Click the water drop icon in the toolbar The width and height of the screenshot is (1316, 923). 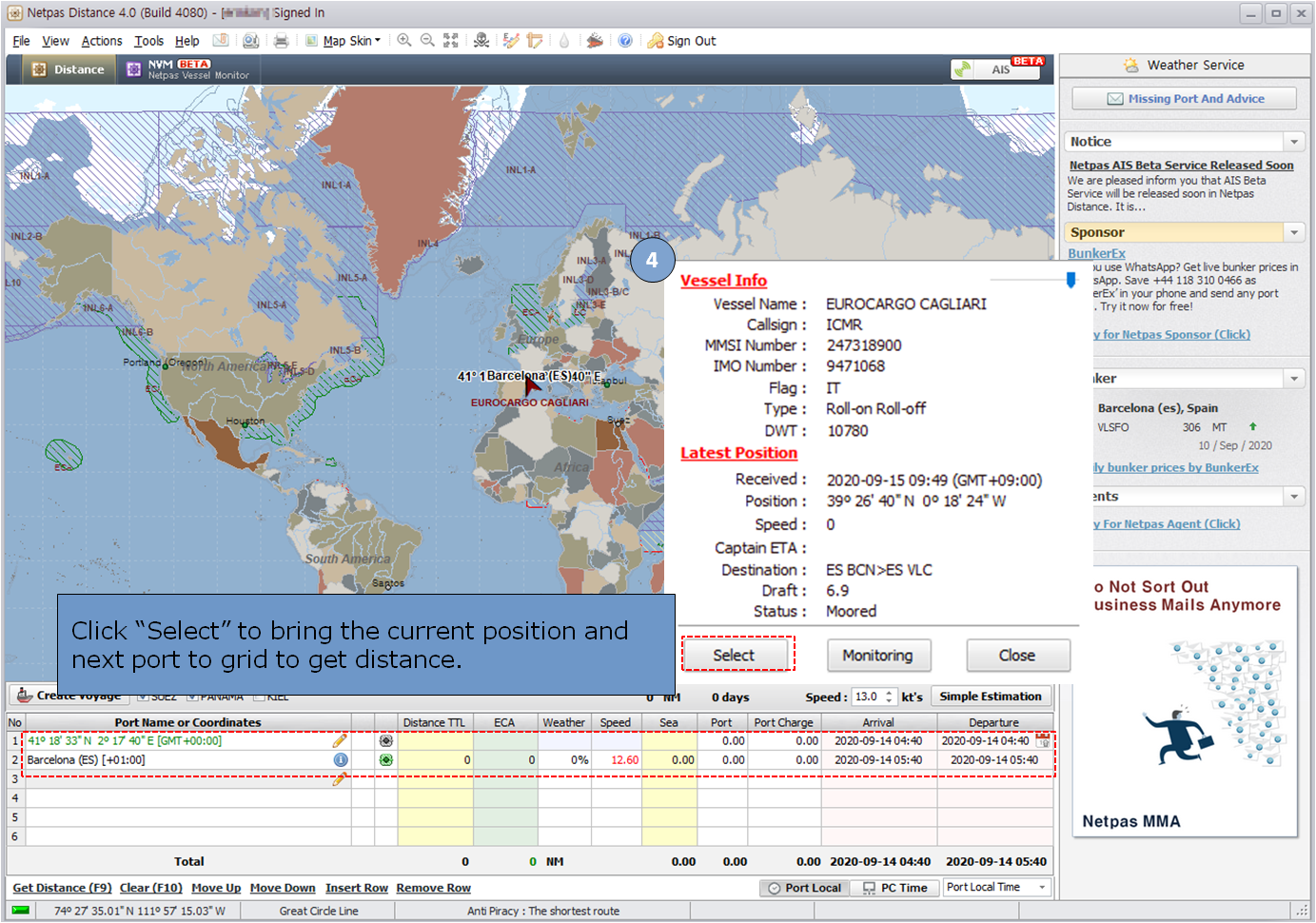(x=564, y=40)
